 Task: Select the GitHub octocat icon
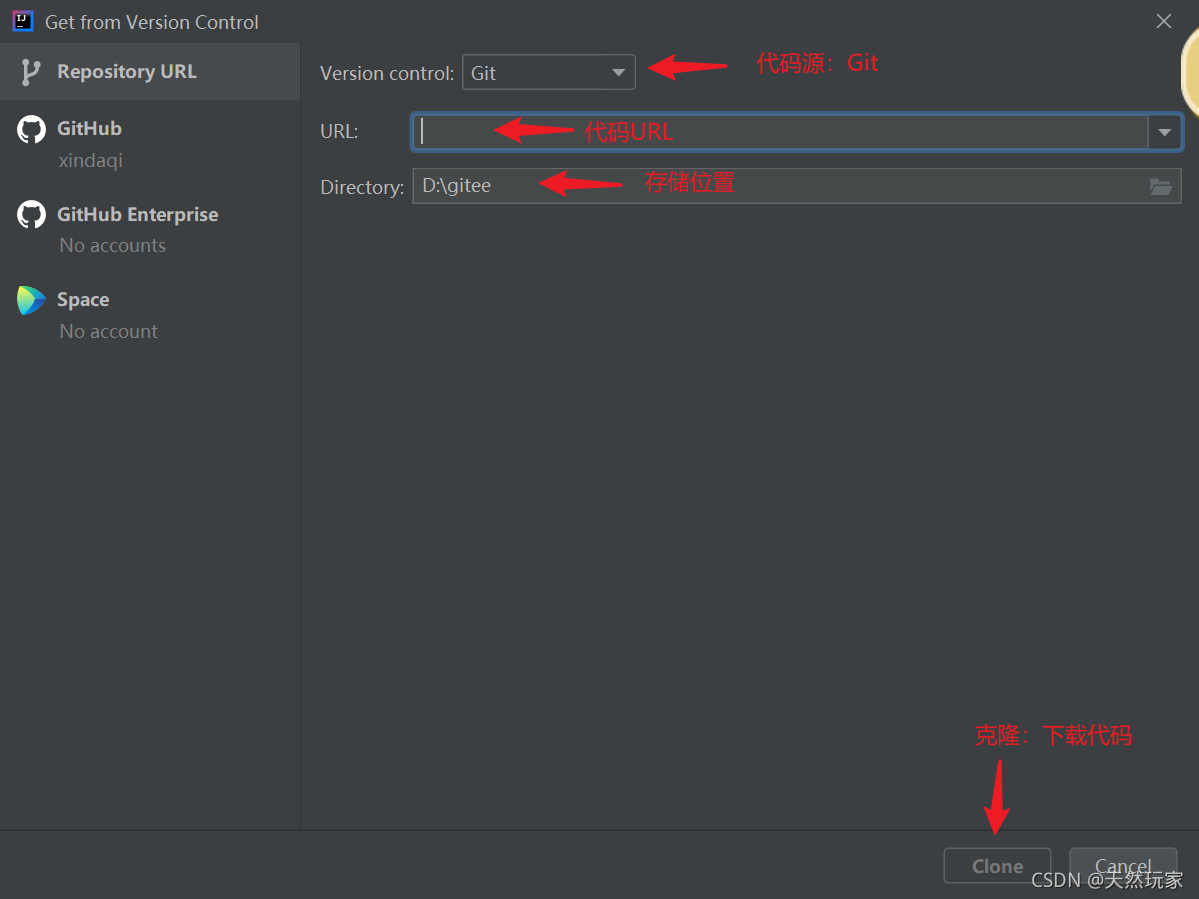pyautogui.click(x=30, y=129)
